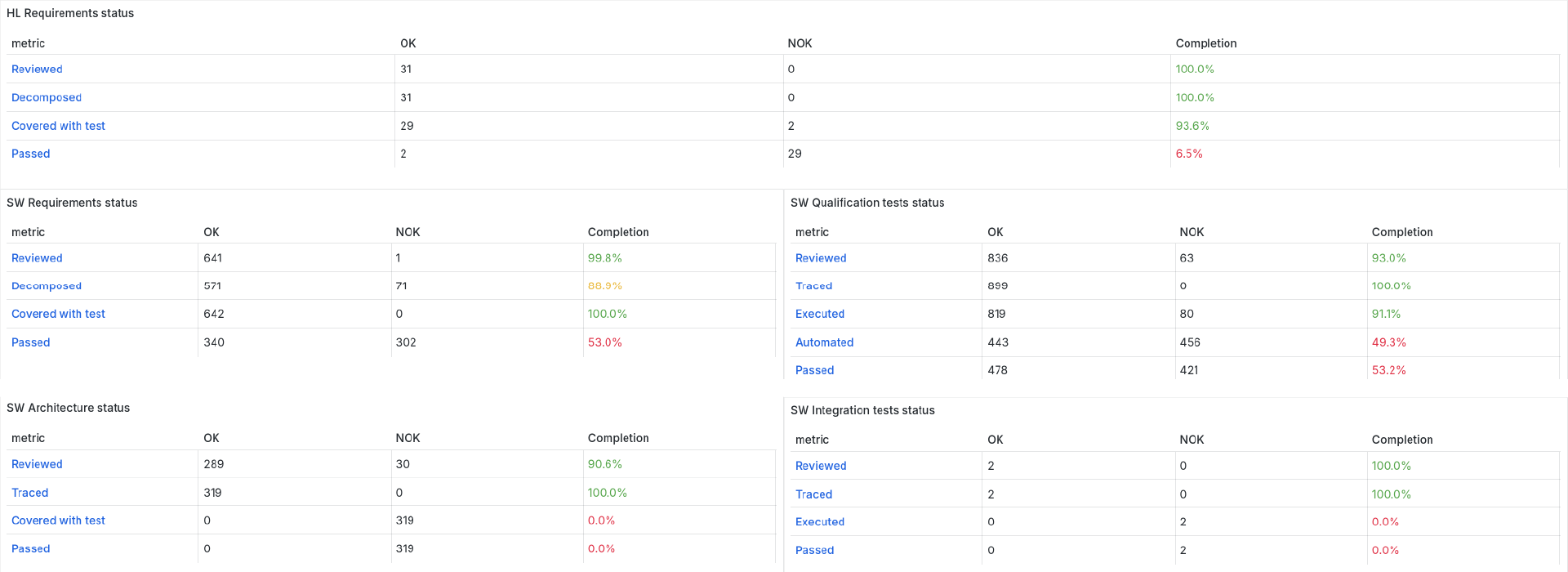Image resolution: width=1568 pixels, height=572 pixels.
Task: Open Covered with test in SW Architecture status
Action: 58,521
